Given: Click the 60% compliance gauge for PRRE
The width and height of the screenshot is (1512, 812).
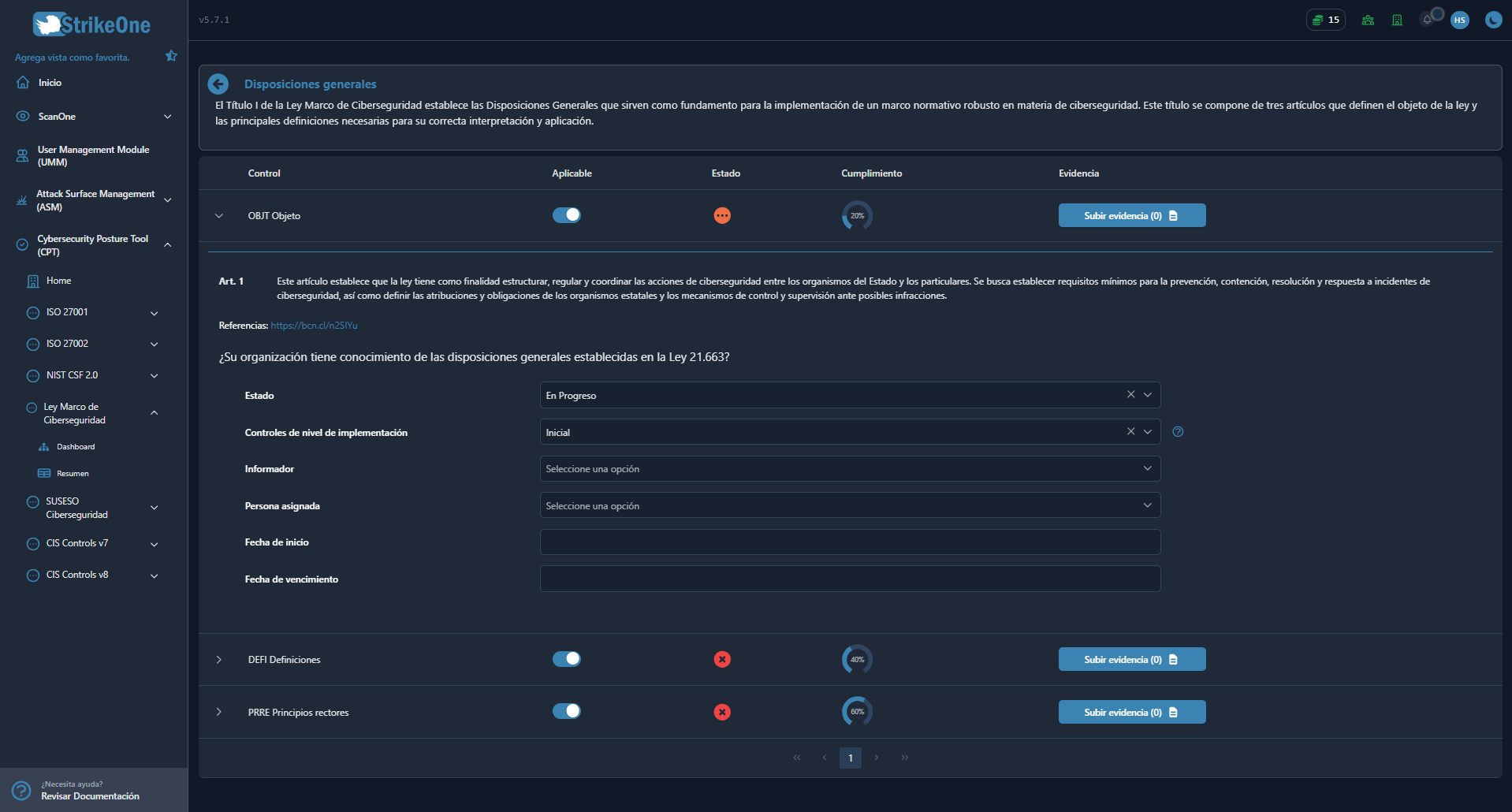Looking at the screenshot, I should 857,712.
